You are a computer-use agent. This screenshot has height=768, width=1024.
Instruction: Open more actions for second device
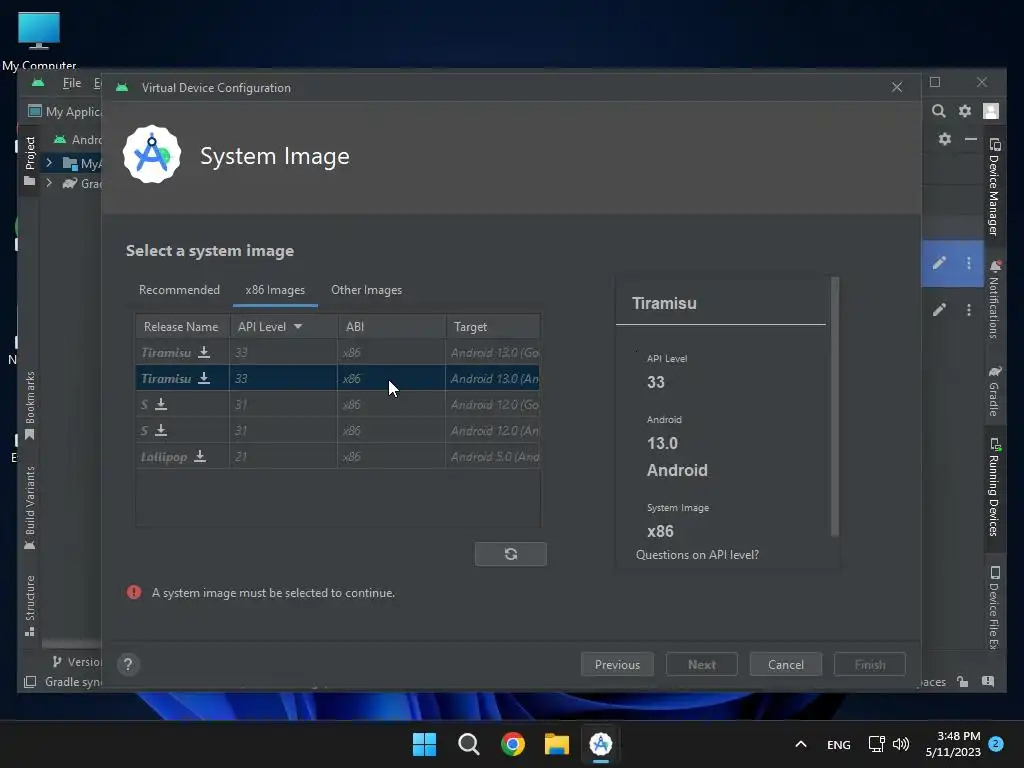tap(968, 310)
